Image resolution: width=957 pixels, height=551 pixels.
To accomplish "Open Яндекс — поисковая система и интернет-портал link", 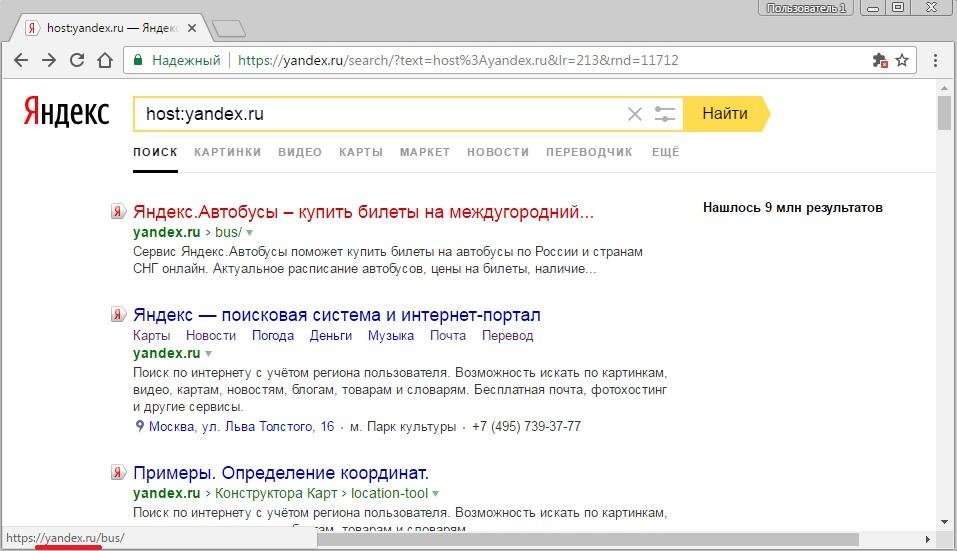I will tap(336, 315).
